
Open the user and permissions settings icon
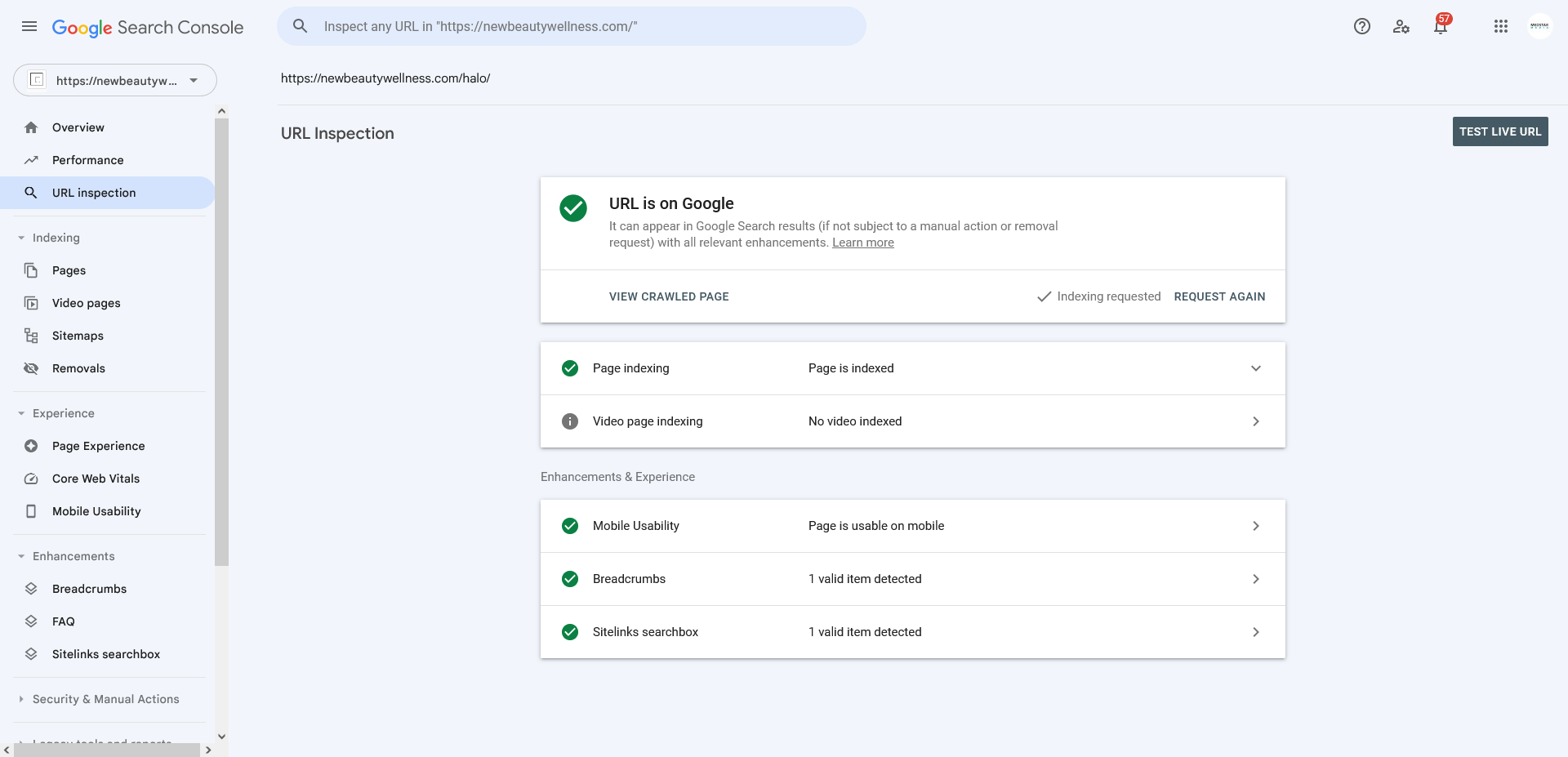[x=1401, y=26]
